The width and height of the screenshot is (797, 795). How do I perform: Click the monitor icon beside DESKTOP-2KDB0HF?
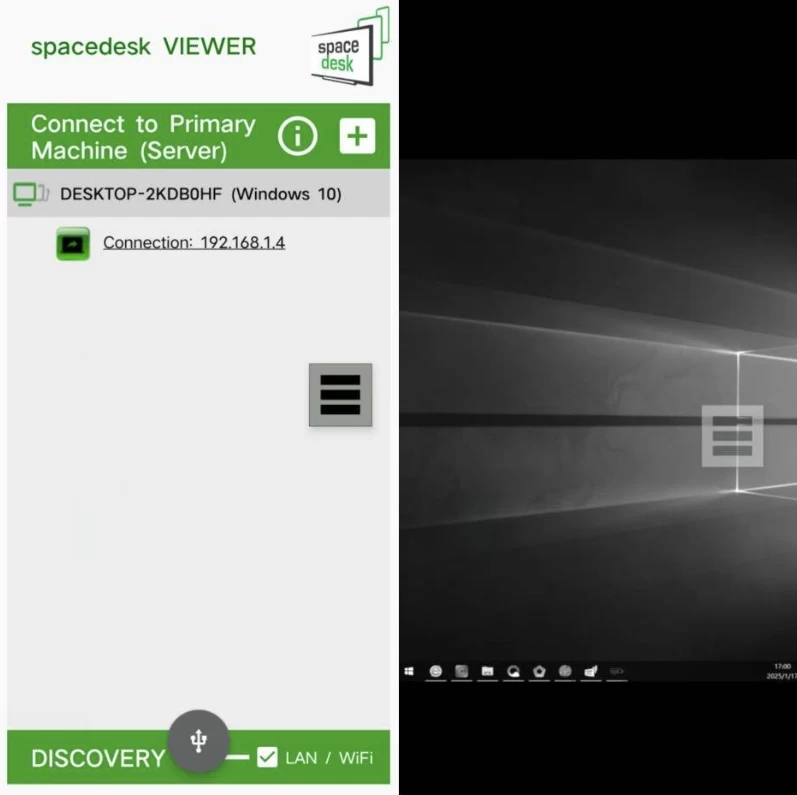[x=30, y=194]
